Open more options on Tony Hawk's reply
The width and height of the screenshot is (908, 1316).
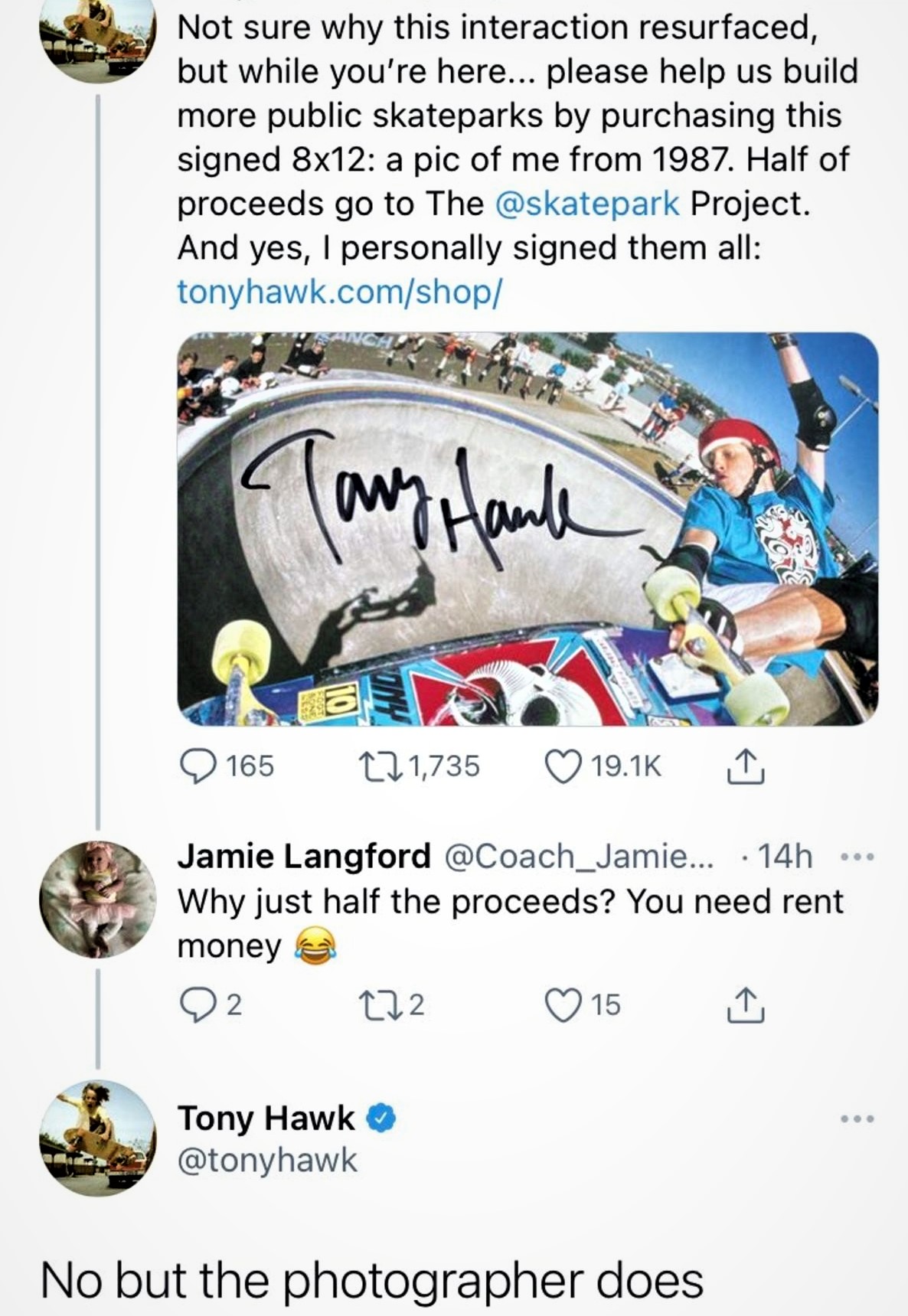[857, 1119]
